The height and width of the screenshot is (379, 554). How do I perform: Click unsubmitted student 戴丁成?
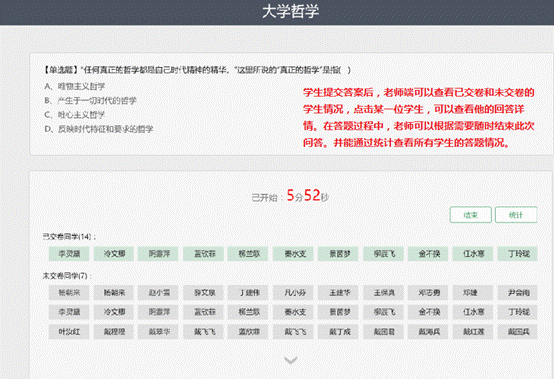(x=338, y=332)
